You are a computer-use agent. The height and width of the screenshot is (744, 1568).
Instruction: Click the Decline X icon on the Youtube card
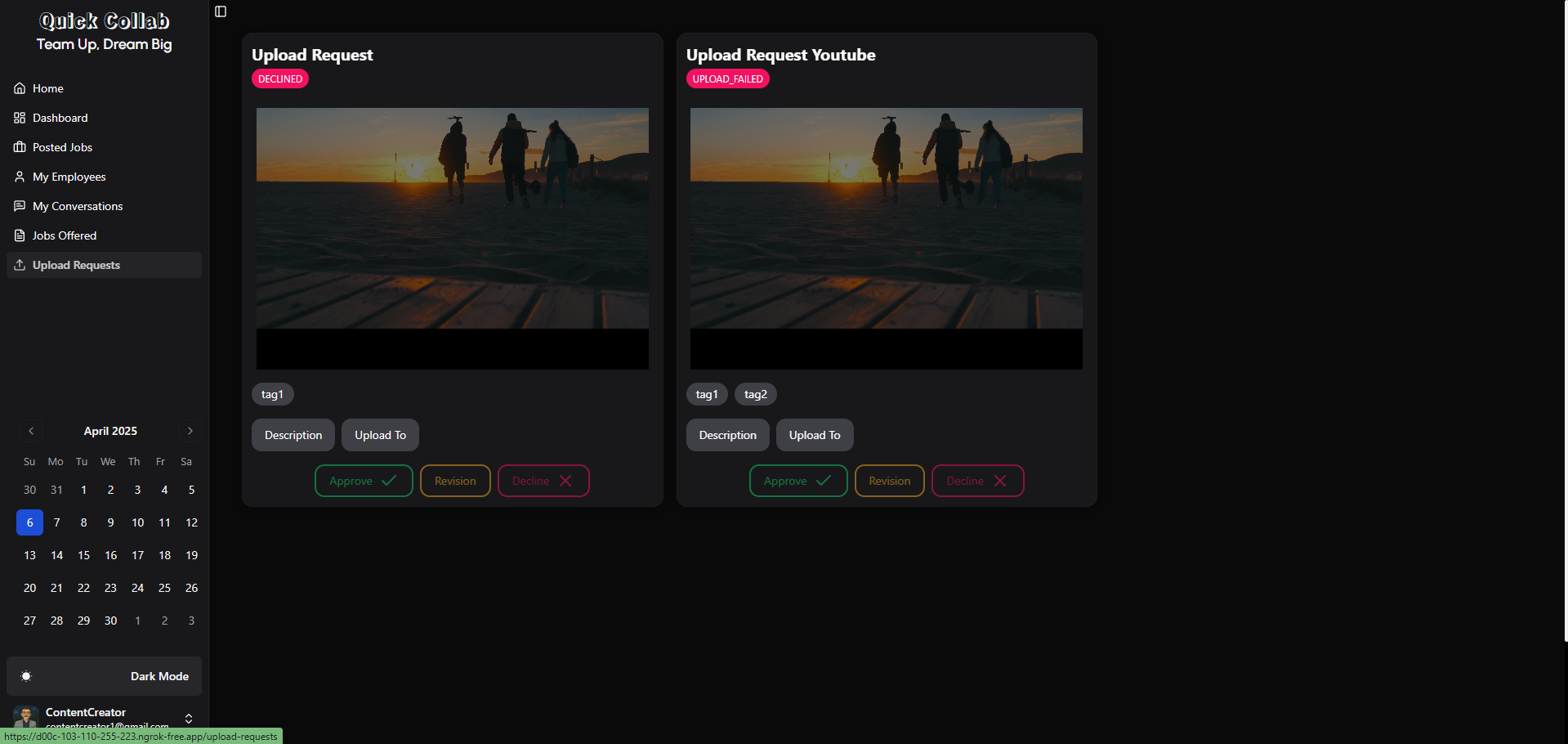click(x=1000, y=481)
